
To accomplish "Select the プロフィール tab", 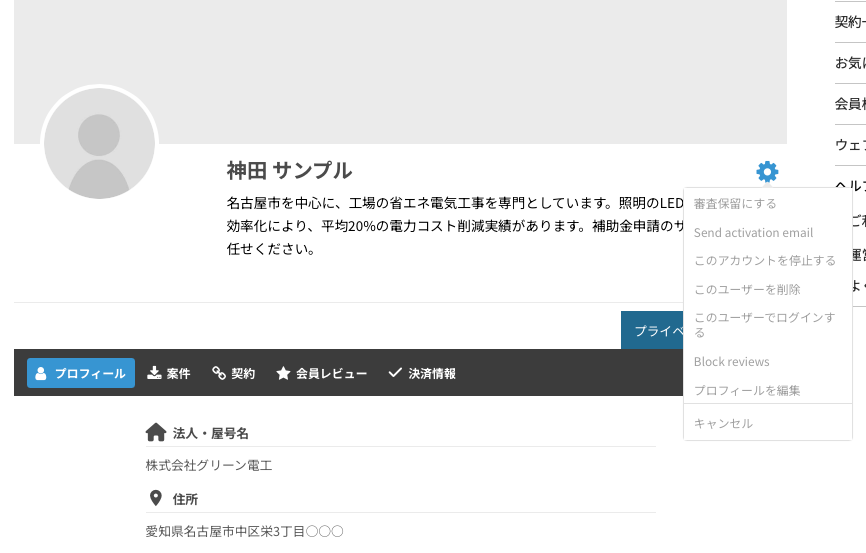I will (81, 373).
